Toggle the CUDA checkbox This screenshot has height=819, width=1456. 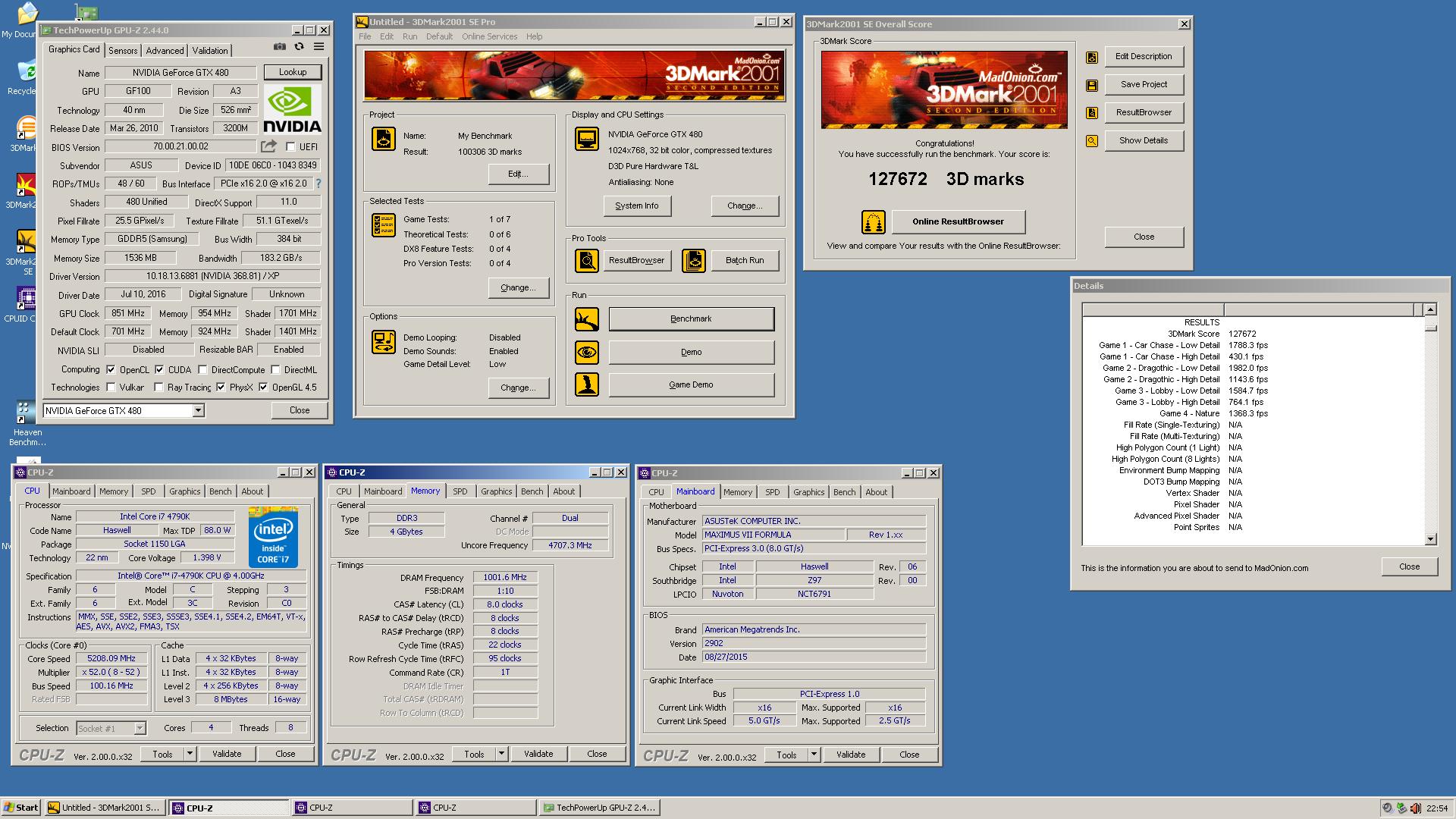pyautogui.click(x=159, y=370)
